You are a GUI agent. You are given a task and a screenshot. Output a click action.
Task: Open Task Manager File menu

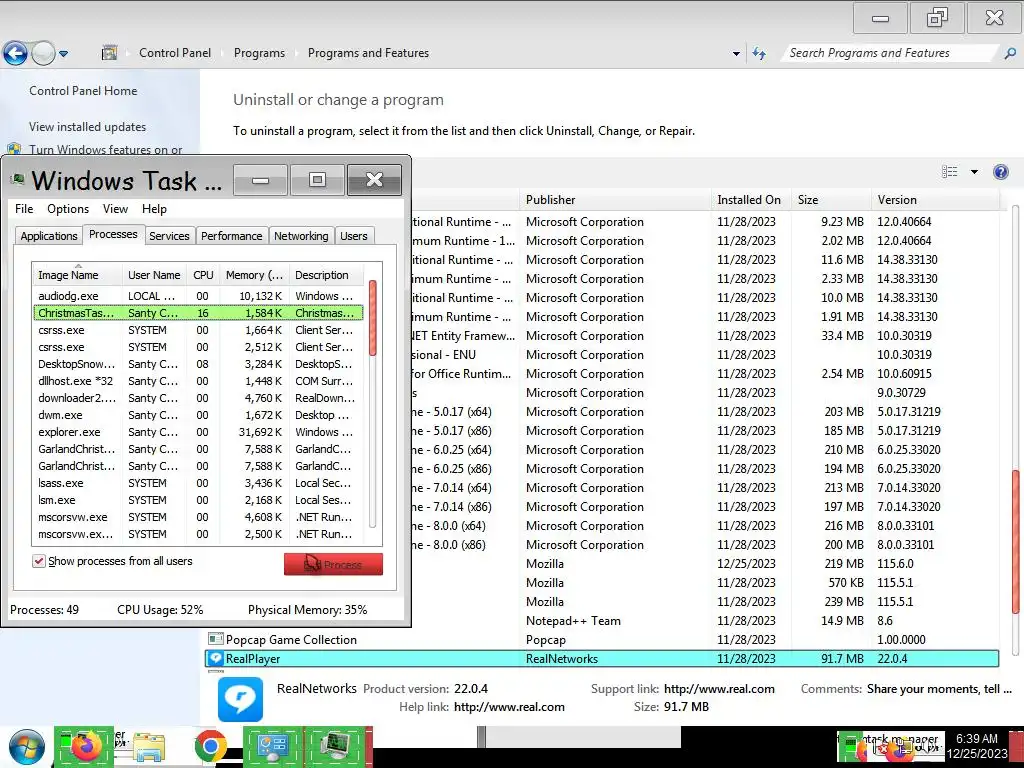pyautogui.click(x=24, y=209)
